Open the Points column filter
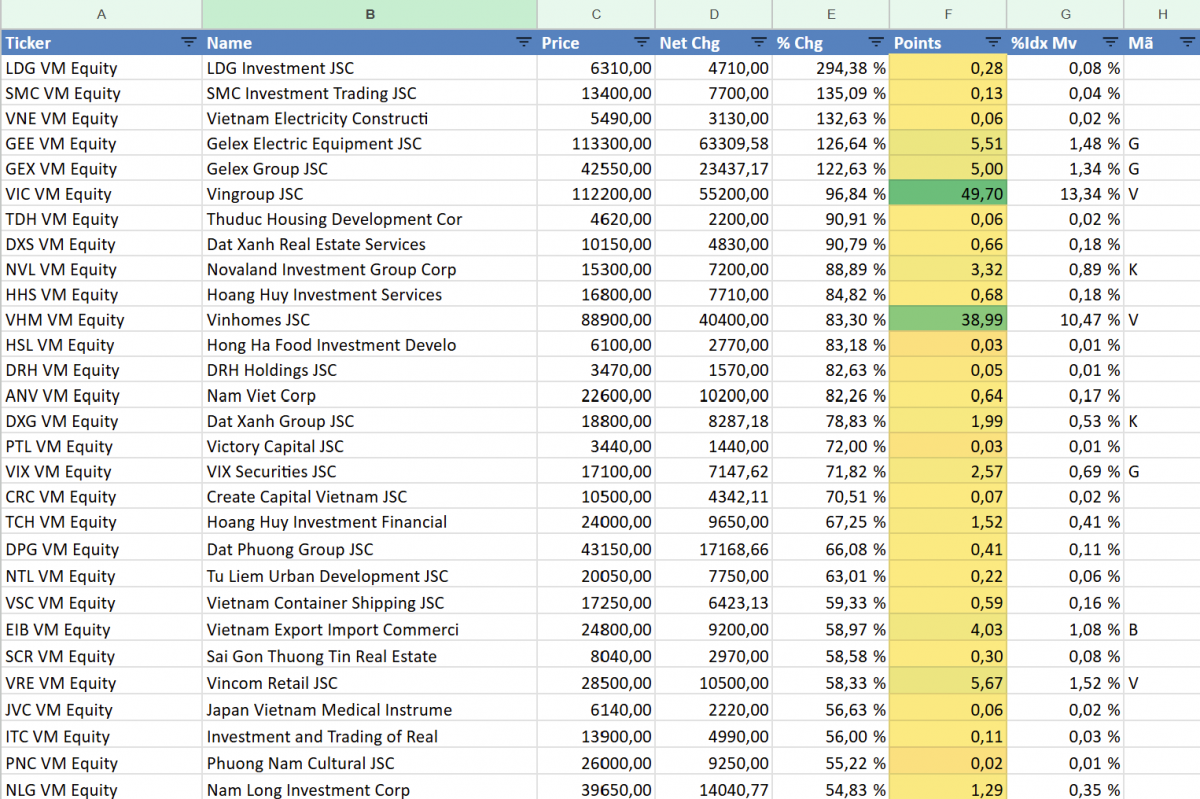 (x=993, y=42)
